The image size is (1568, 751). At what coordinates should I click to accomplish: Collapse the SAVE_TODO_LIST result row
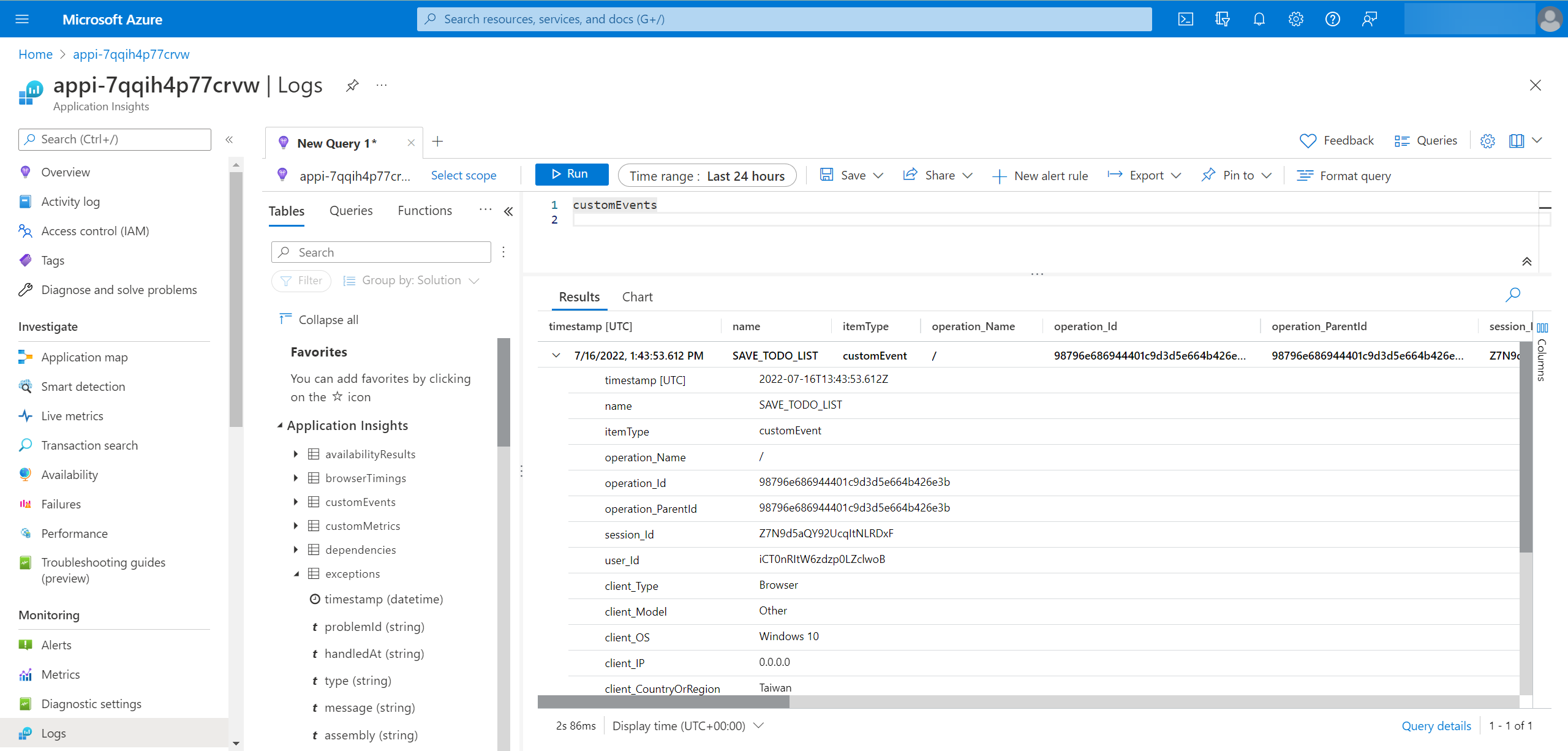pos(556,355)
